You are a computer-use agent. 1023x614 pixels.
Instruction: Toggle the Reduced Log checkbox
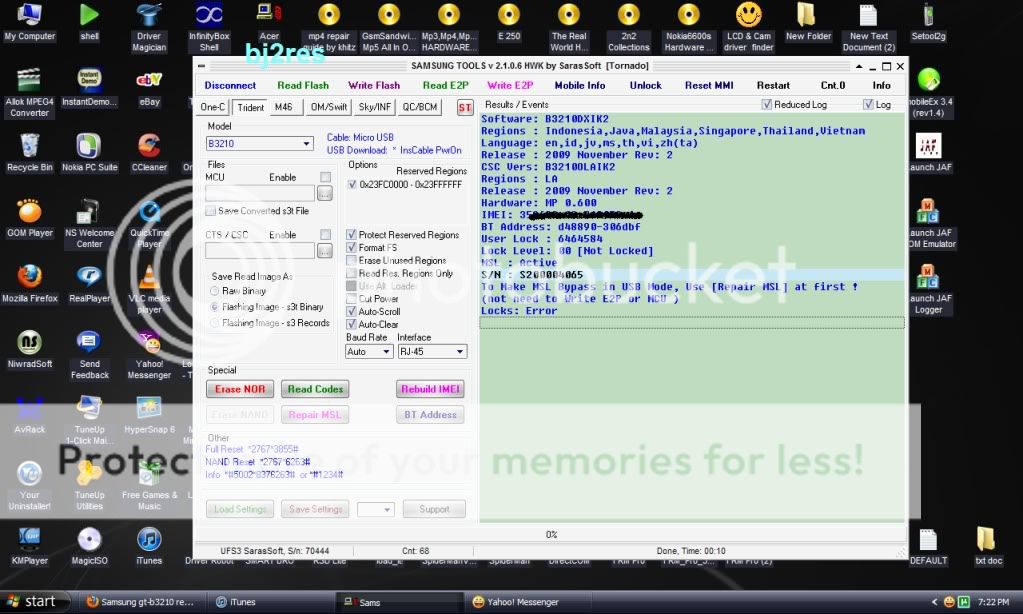(767, 104)
